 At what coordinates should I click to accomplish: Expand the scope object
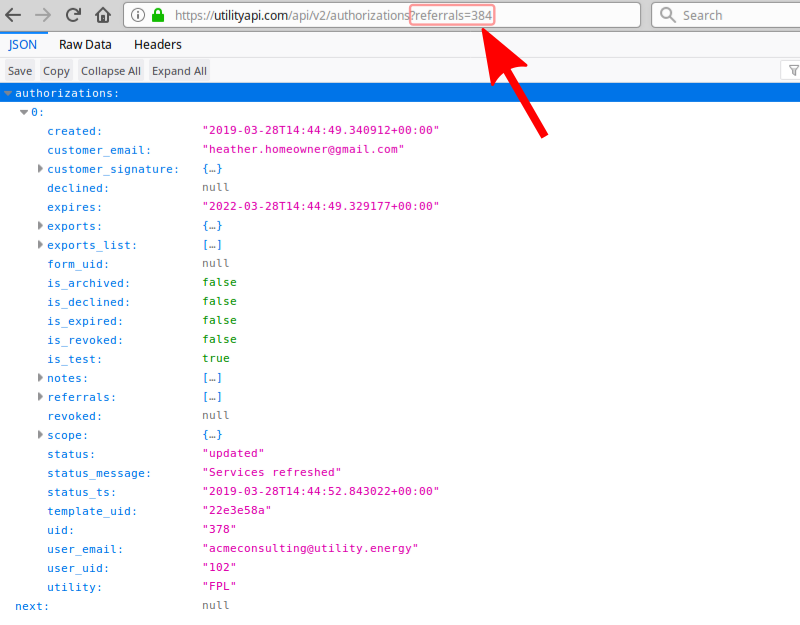[40, 435]
